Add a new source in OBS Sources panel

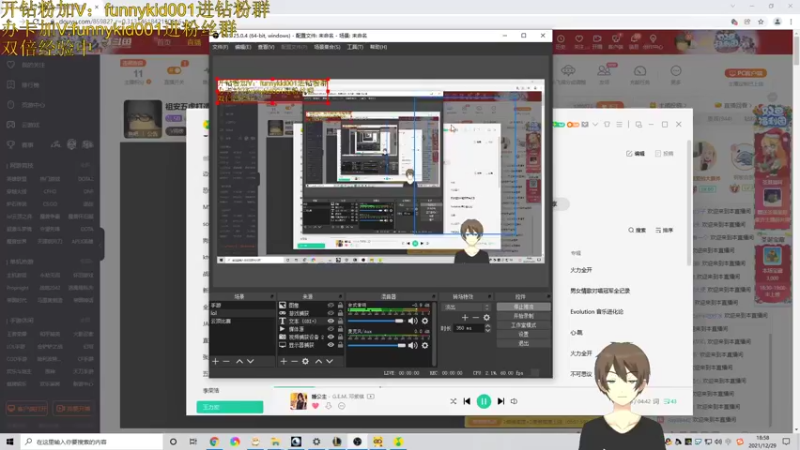click(x=284, y=361)
